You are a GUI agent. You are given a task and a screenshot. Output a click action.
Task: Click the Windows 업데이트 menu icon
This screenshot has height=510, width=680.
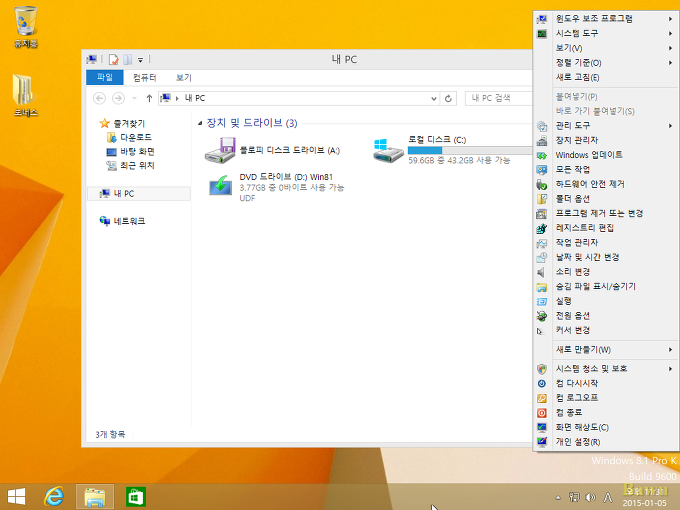coord(542,155)
